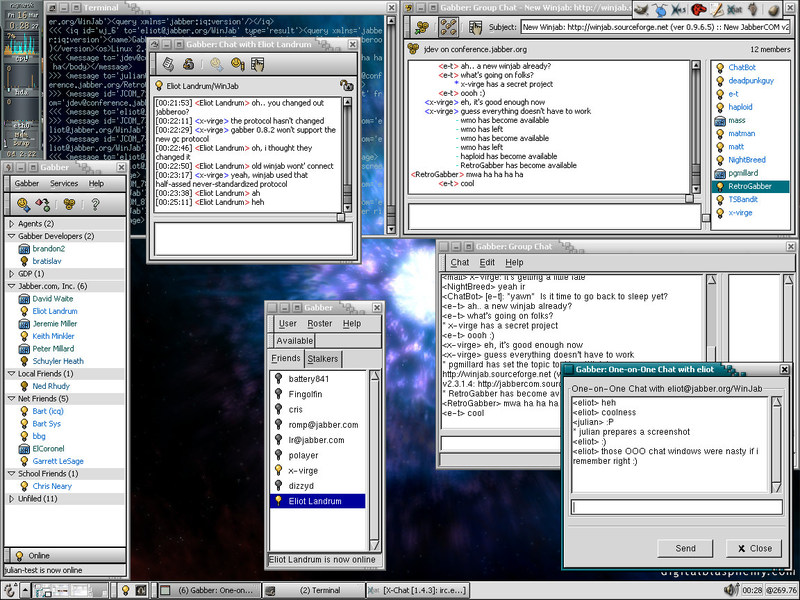Click the workspace pager in bottom panel

point(70,590)
